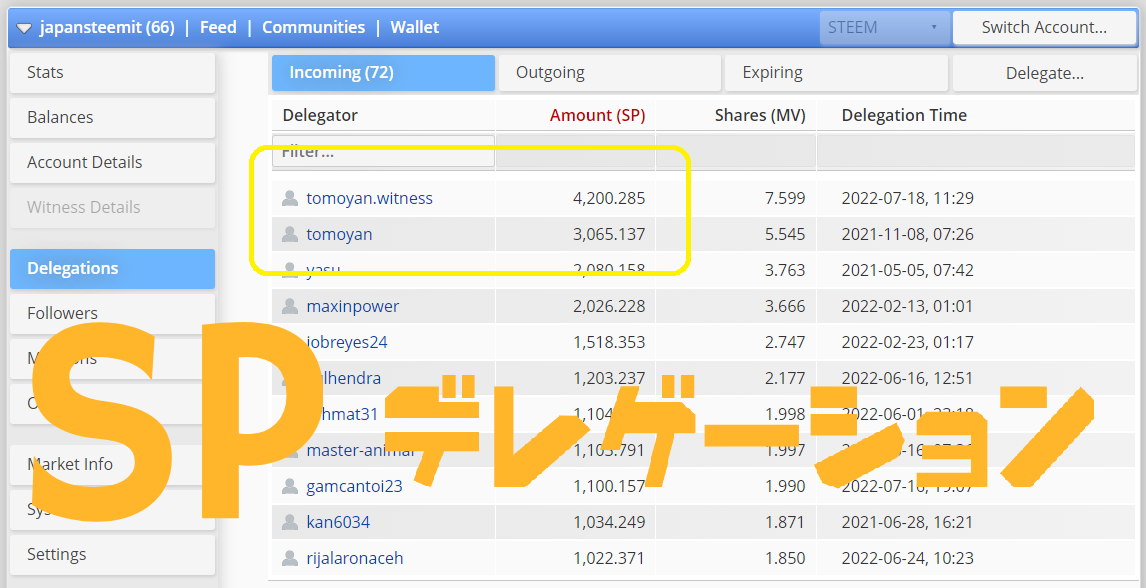This screenshot has height=588, width=1146.
Task: Click the japansteemit (66) account name
Action: click(107, 28)
